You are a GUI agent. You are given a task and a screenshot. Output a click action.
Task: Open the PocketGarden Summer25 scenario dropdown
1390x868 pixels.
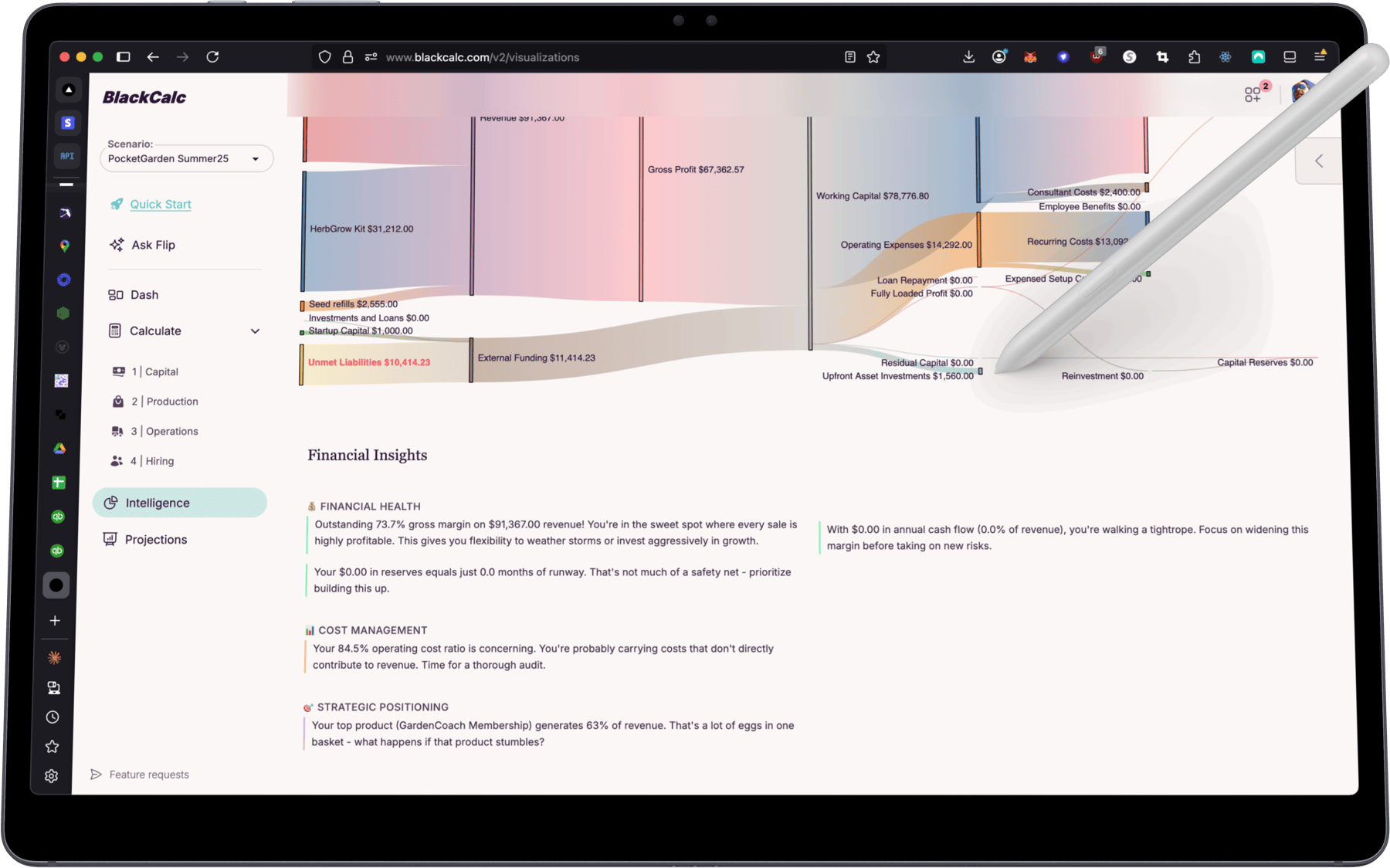[x=186, y=158]
